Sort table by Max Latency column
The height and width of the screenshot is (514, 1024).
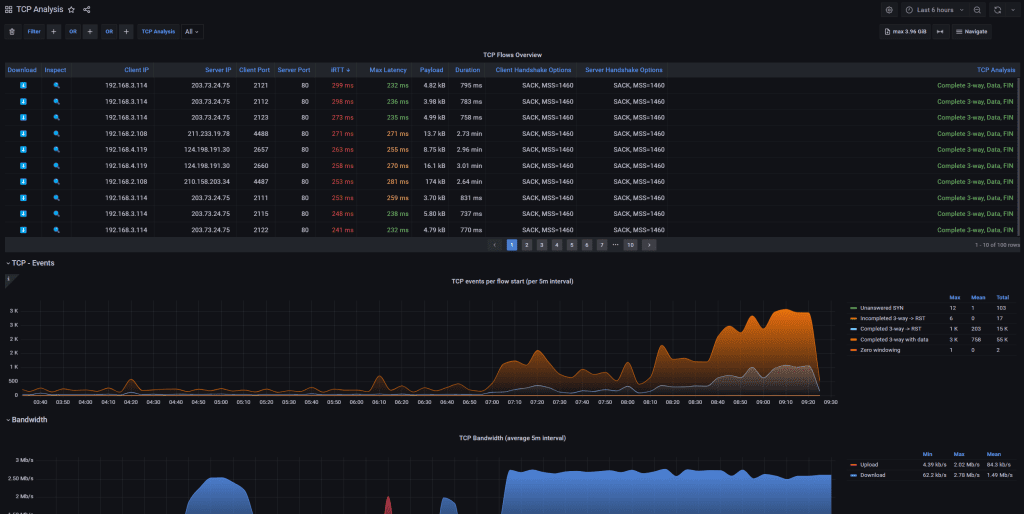(388, 70)
